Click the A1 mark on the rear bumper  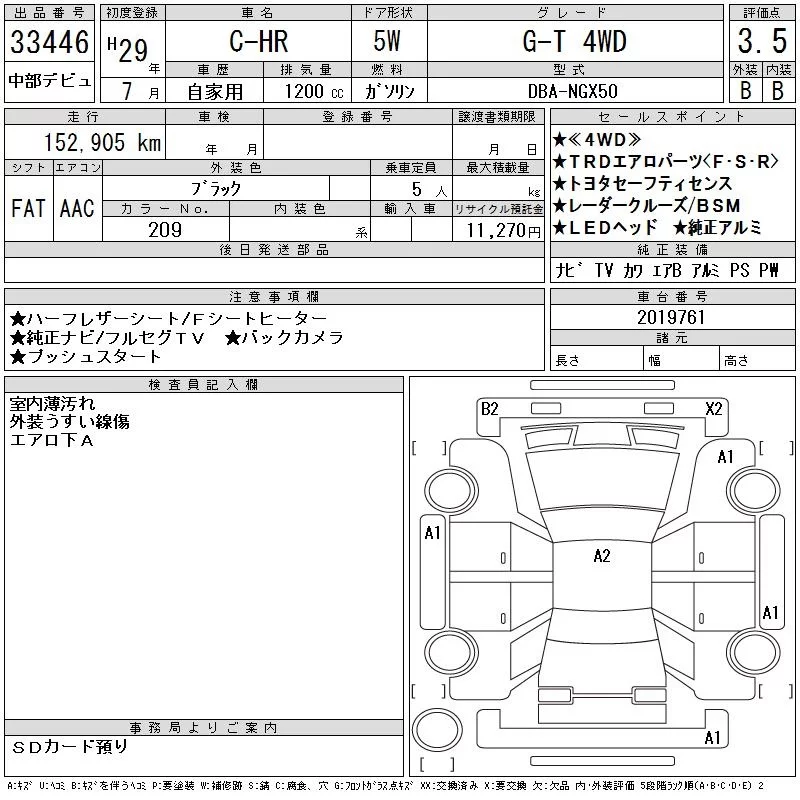(x=712, y=737)
